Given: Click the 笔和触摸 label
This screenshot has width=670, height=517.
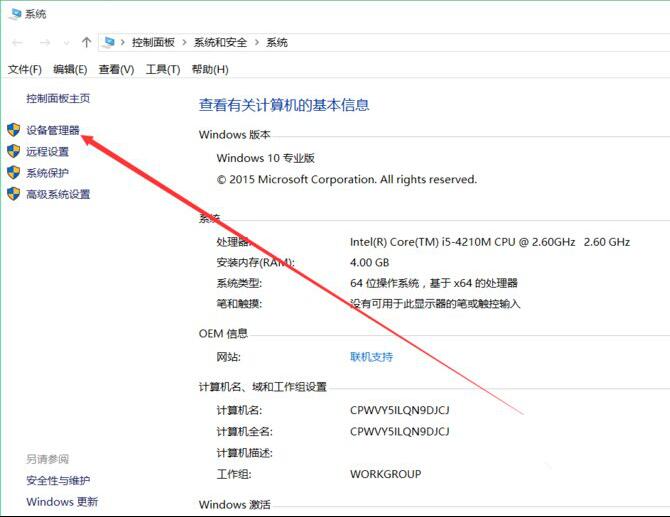Looking at the screenshot, I should click(239, 304).
